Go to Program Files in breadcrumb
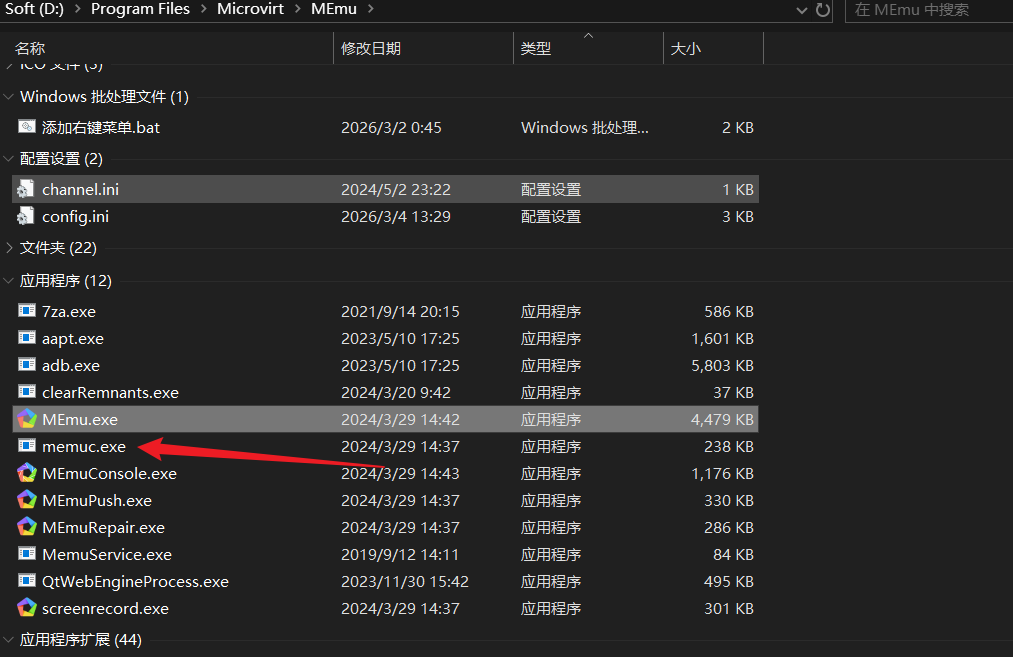 click(x=139, y=9)
